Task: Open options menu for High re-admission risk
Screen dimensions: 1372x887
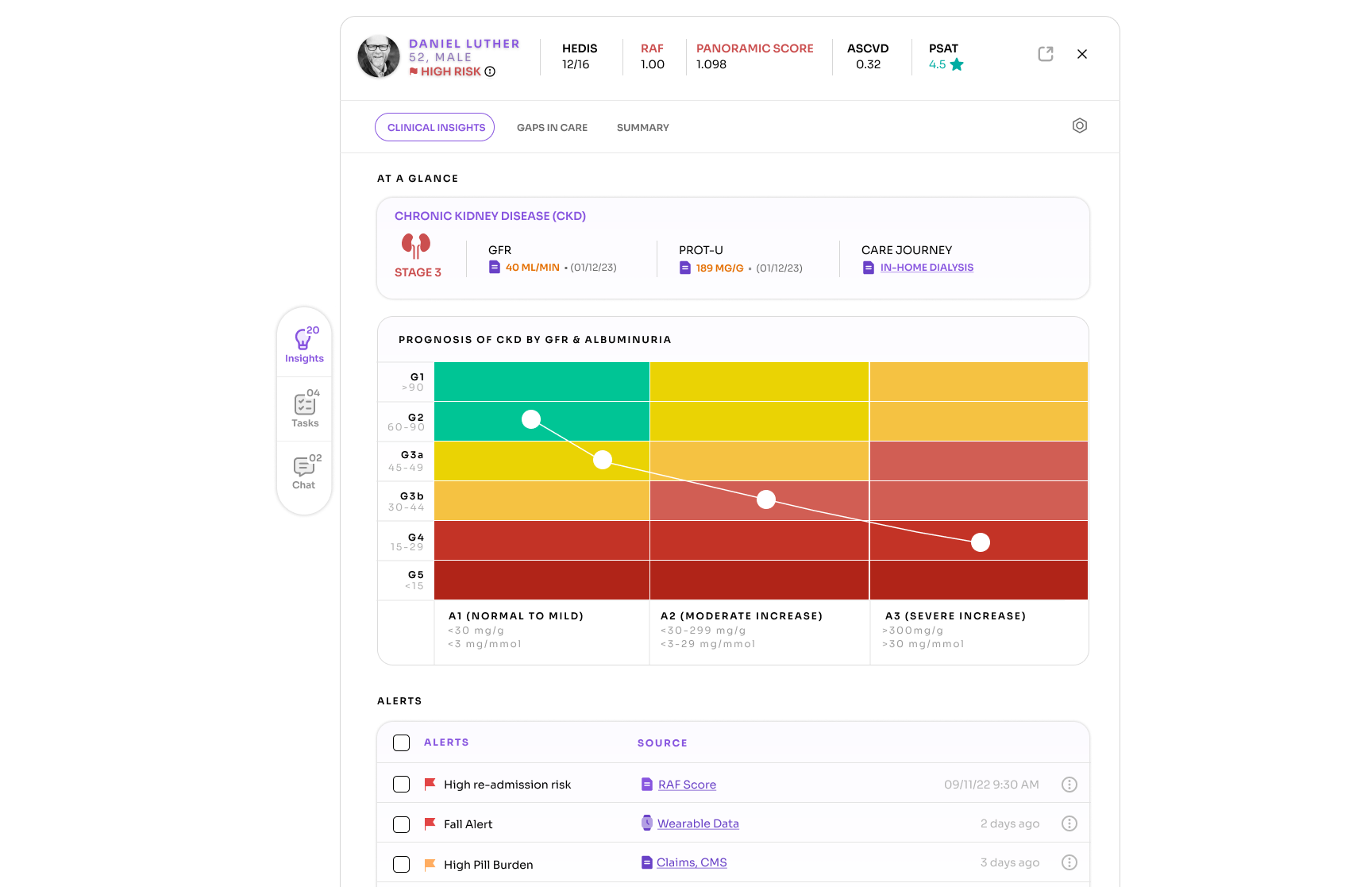Action: coord(1069,785)
